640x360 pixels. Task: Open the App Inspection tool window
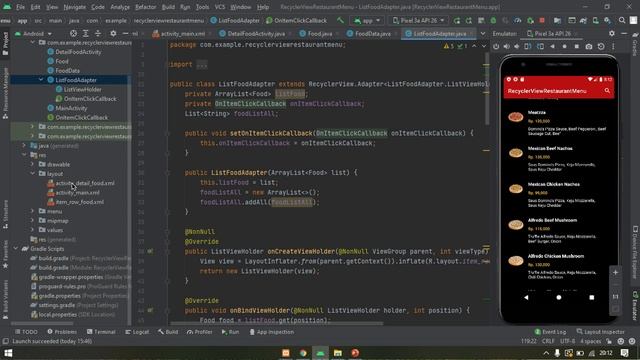[x=271, y=332]
